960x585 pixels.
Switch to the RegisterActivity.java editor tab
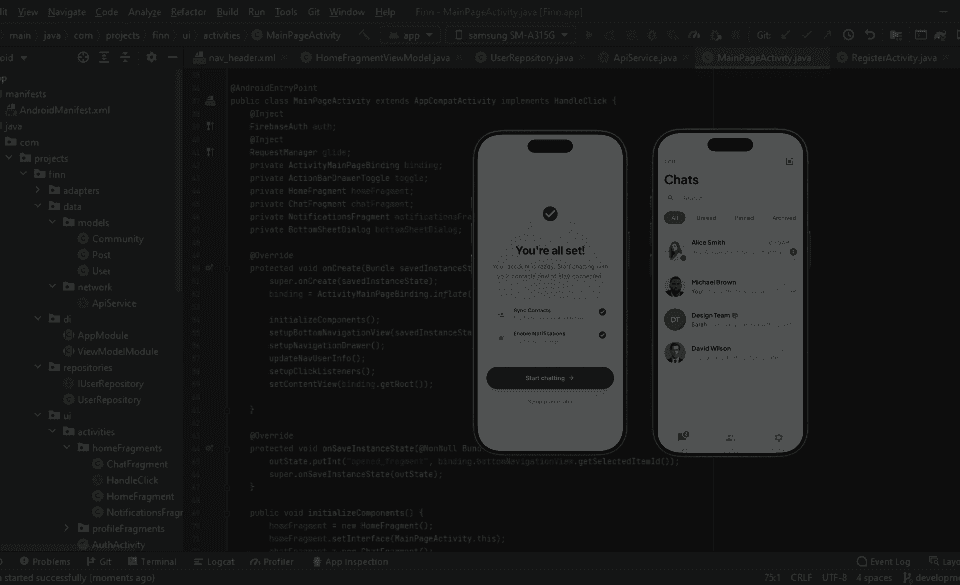893,57
